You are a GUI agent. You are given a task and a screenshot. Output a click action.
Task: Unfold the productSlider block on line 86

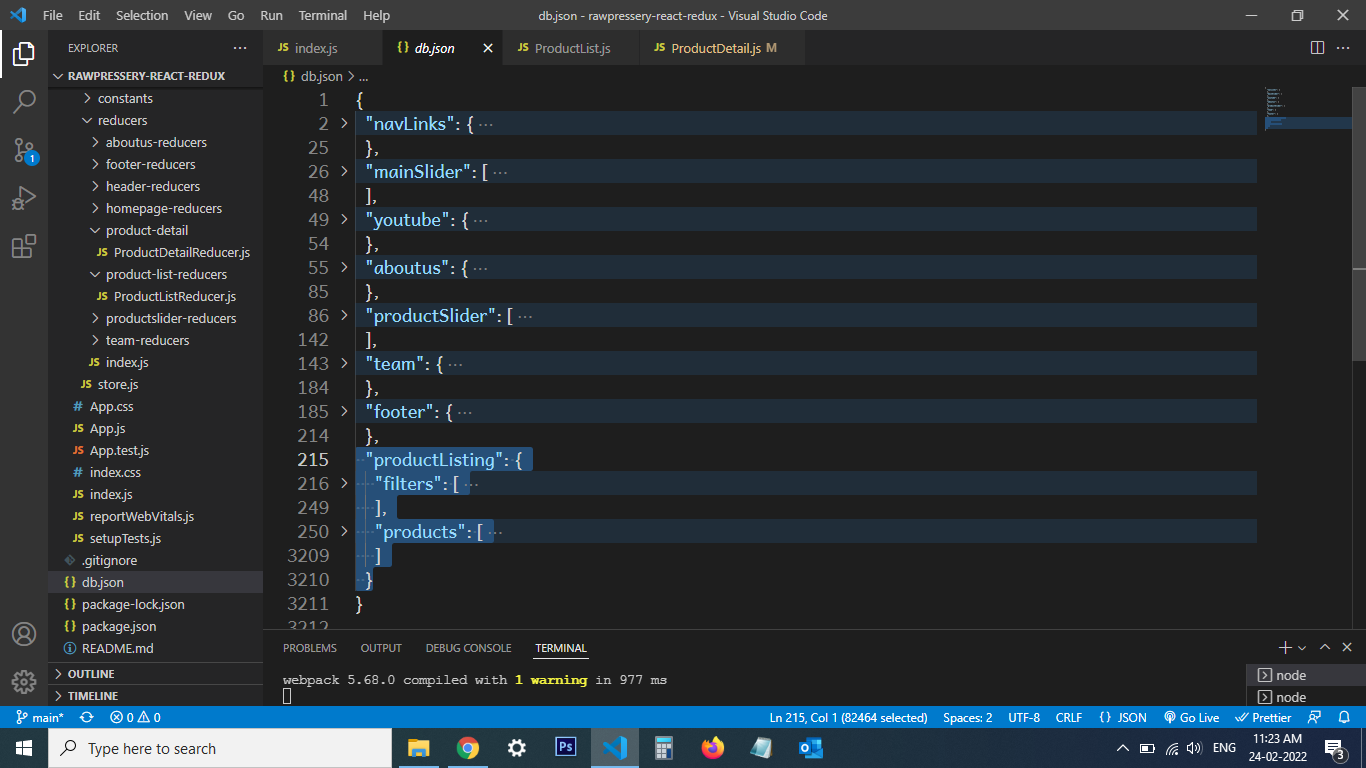pyautogui.click(x=344, y=316)
